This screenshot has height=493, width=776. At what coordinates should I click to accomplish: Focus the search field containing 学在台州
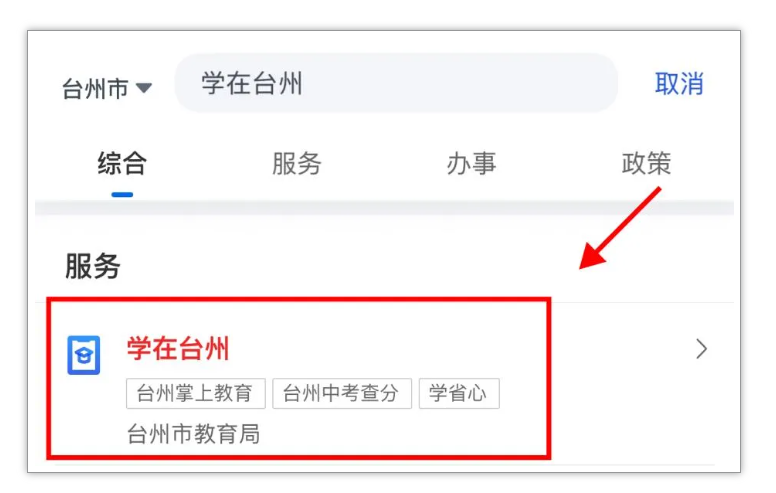(396, 83)
